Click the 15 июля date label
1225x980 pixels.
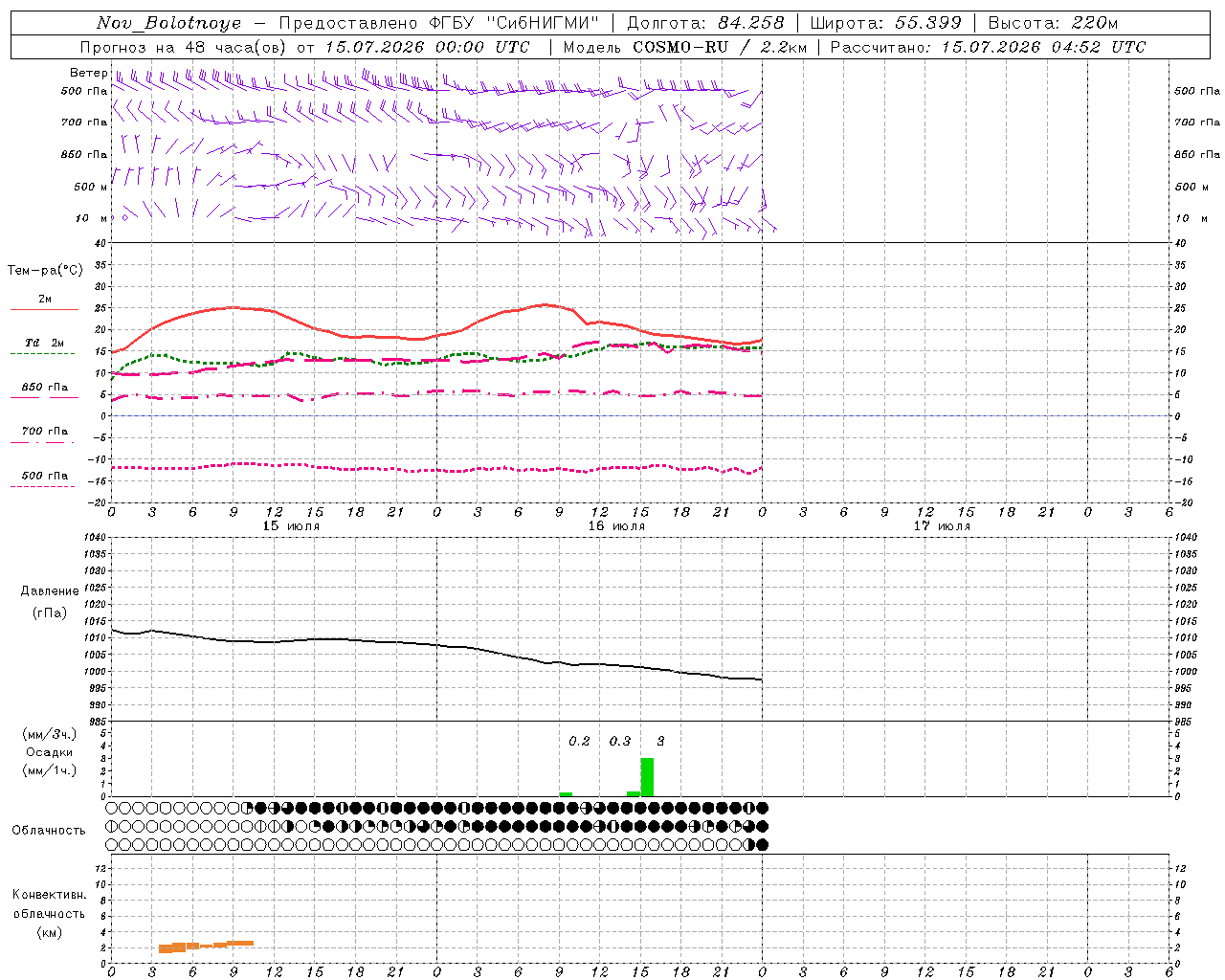tap(291, 526)
